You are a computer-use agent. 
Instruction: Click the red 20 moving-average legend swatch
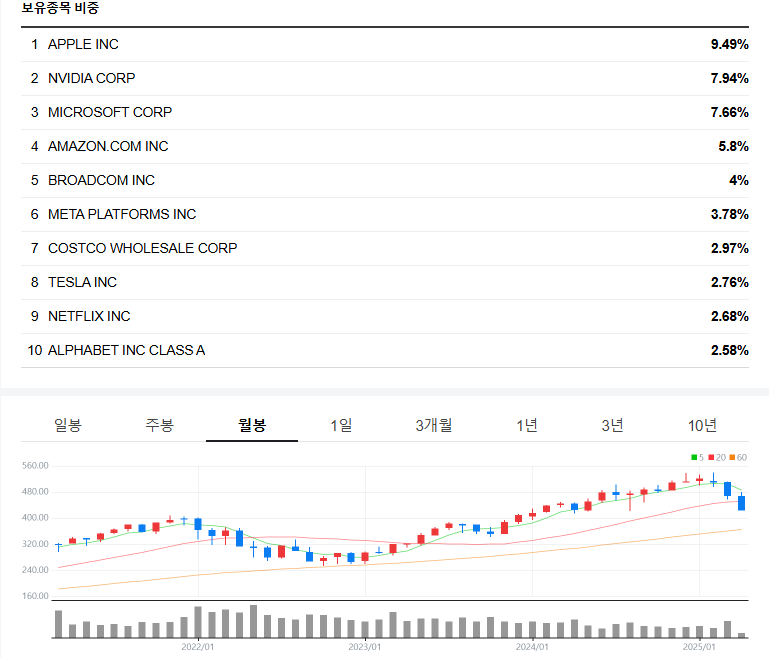(x=711, y=457)
